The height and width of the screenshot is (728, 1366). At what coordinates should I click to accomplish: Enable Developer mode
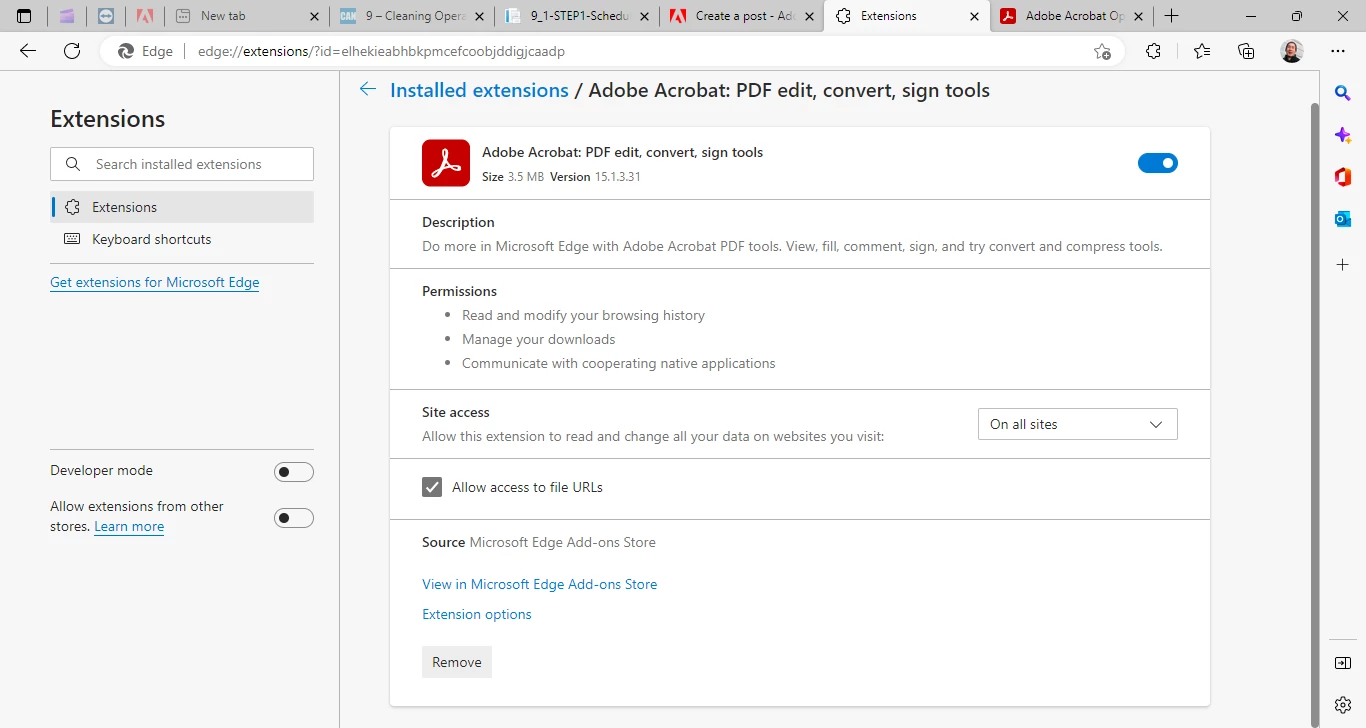pyautogui.click(x=294, y=472)
